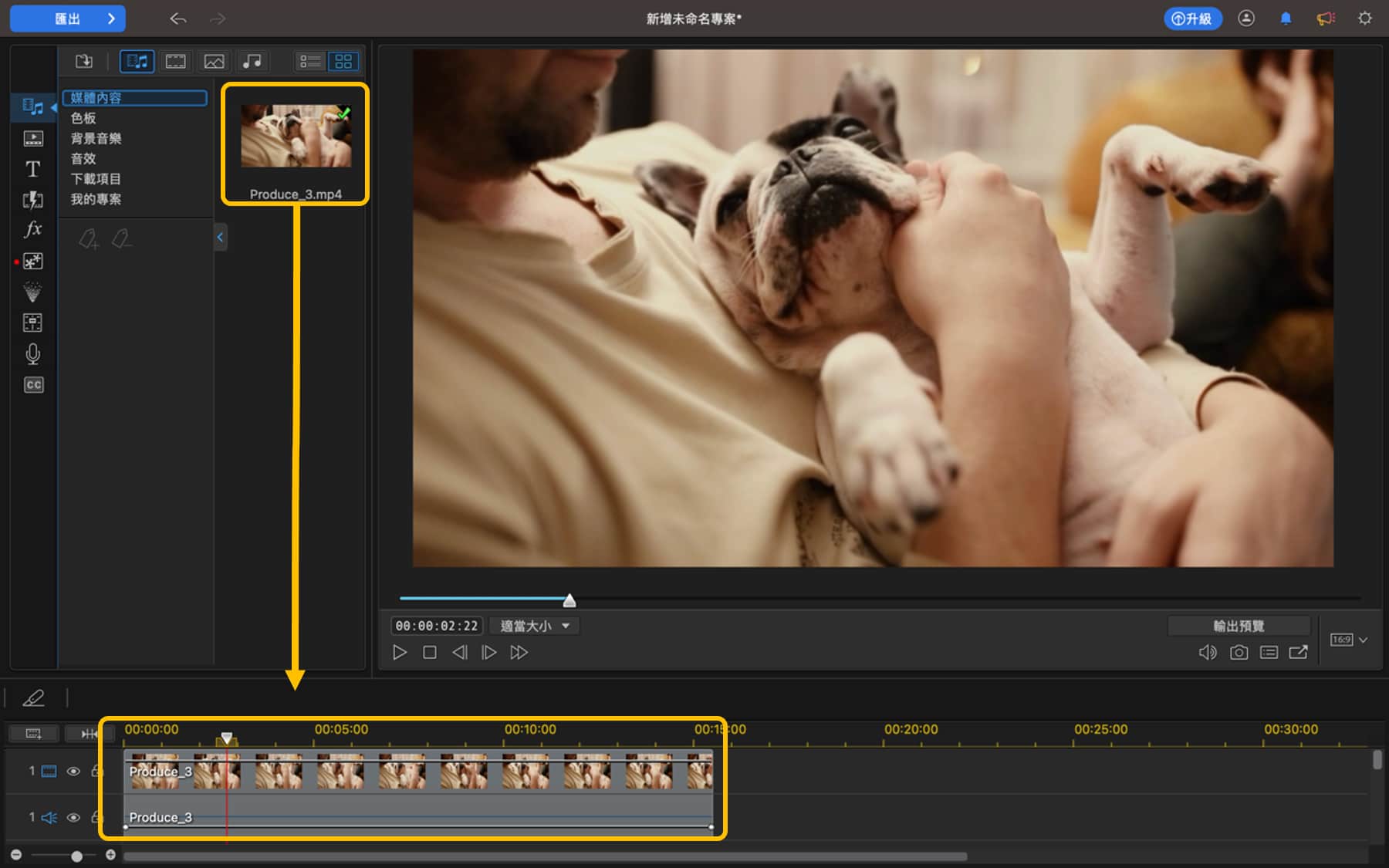Image resolution: width=1389 pixels, height=868 pixels.
Task: Open preview quality settings icon
Action: coord(1269,653)
